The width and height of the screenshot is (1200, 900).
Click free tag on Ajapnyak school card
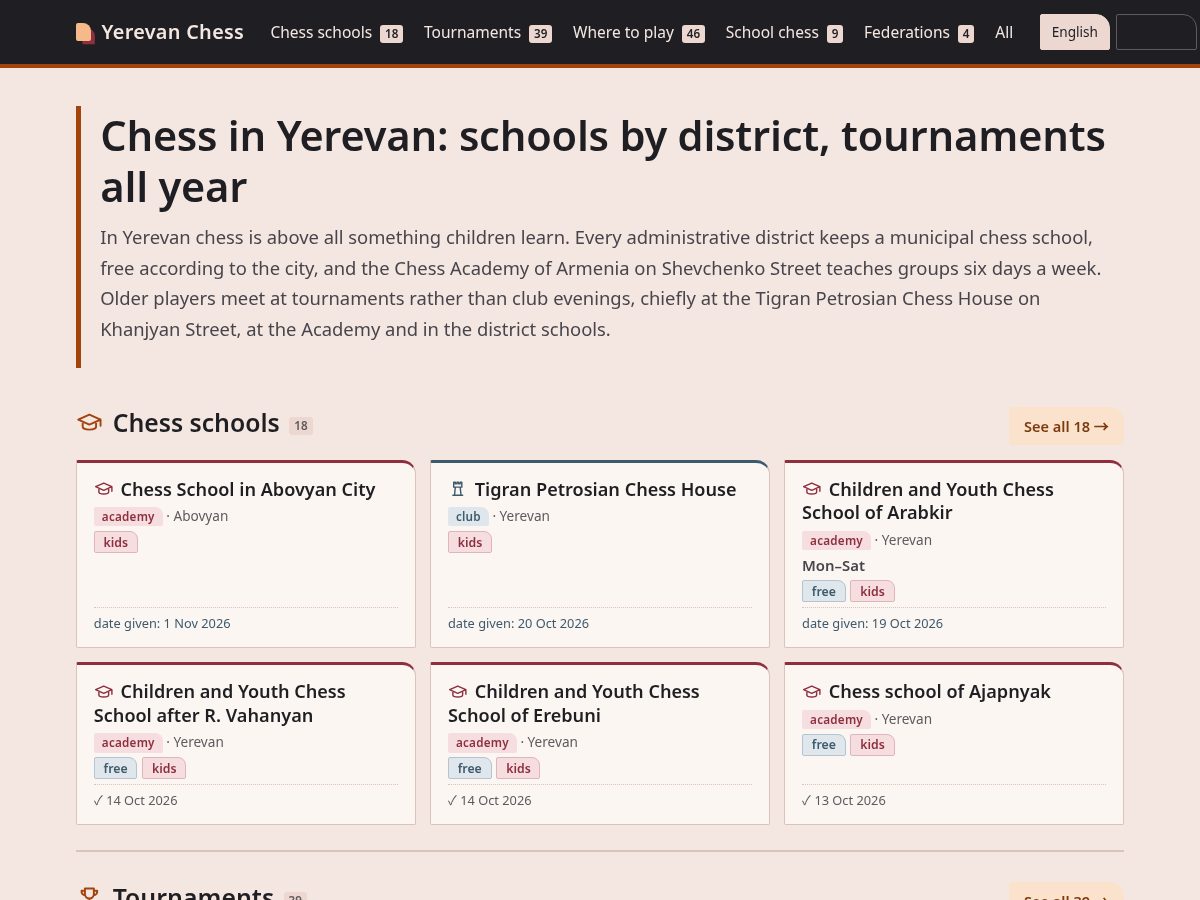click(x=824, y=745)
